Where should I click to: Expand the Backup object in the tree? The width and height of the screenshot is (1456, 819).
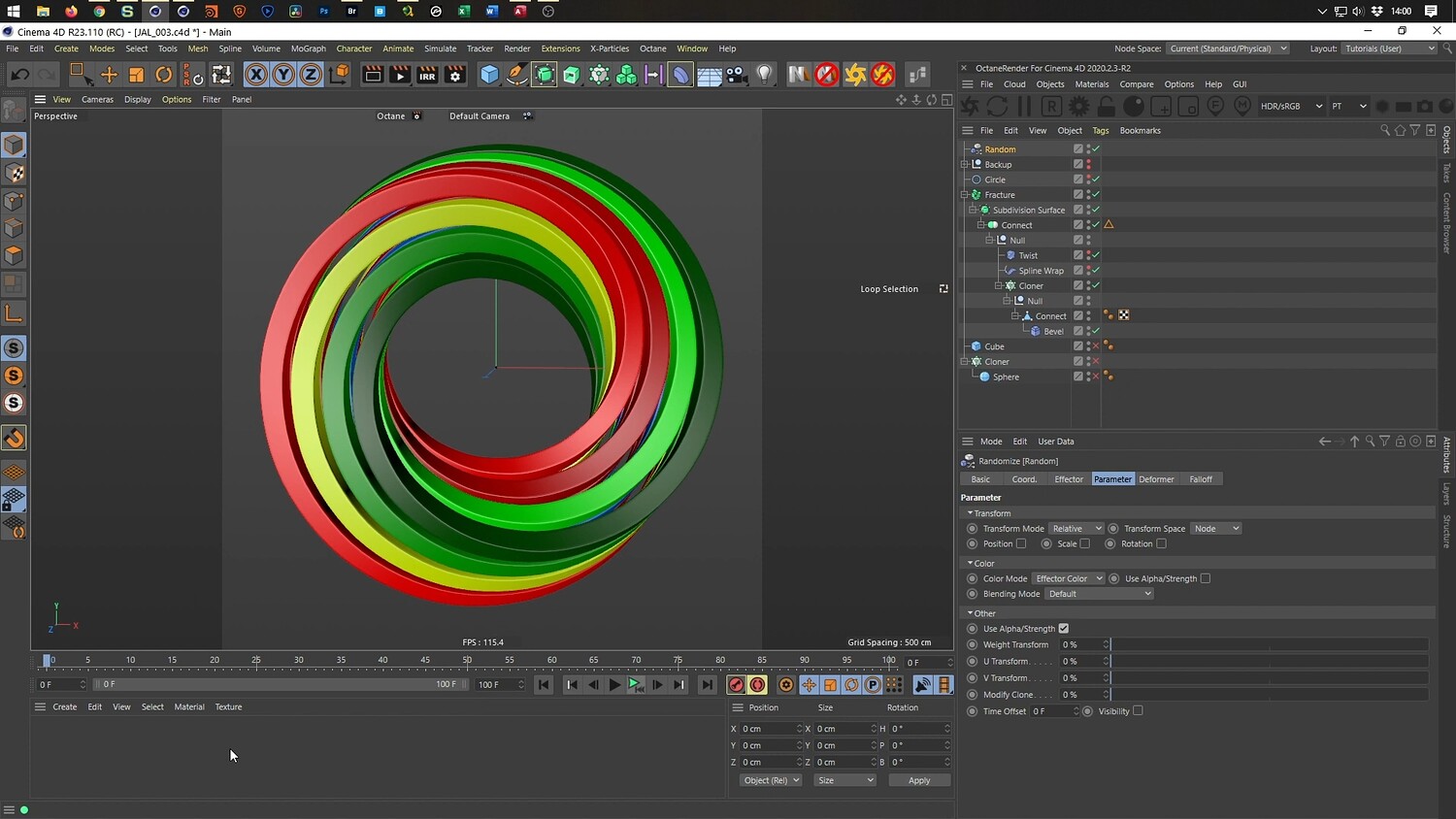click(x=965, y=164)
